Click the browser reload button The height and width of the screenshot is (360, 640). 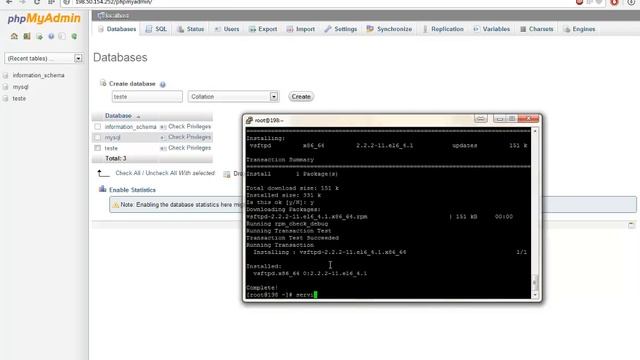pos(37,2)
